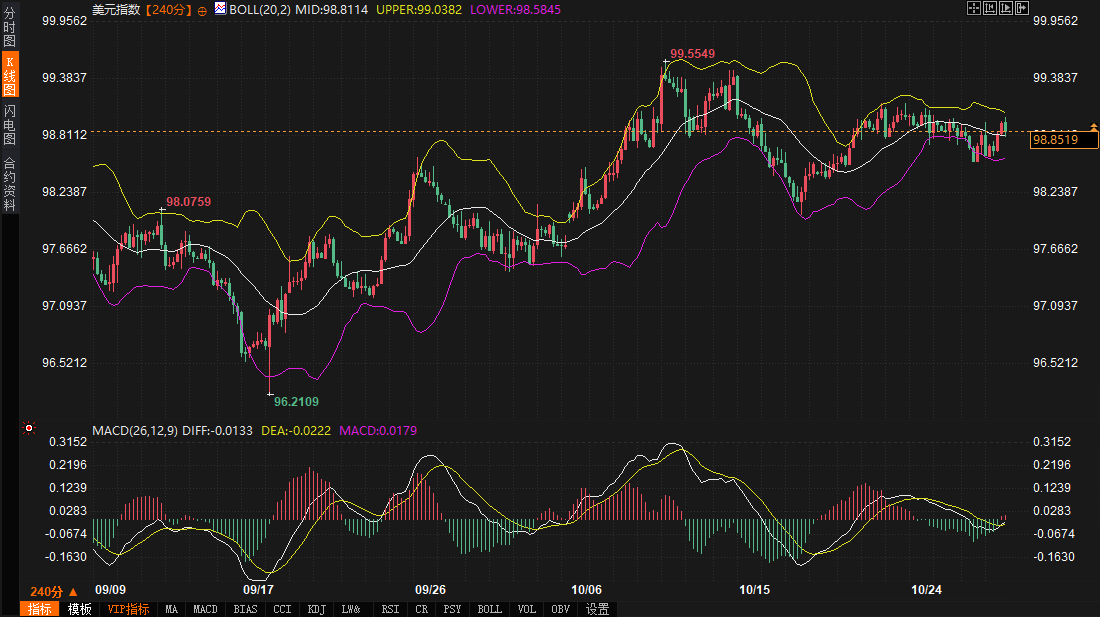
Task: Click the VIP指标 button
Action: click(x=128, y=609)
